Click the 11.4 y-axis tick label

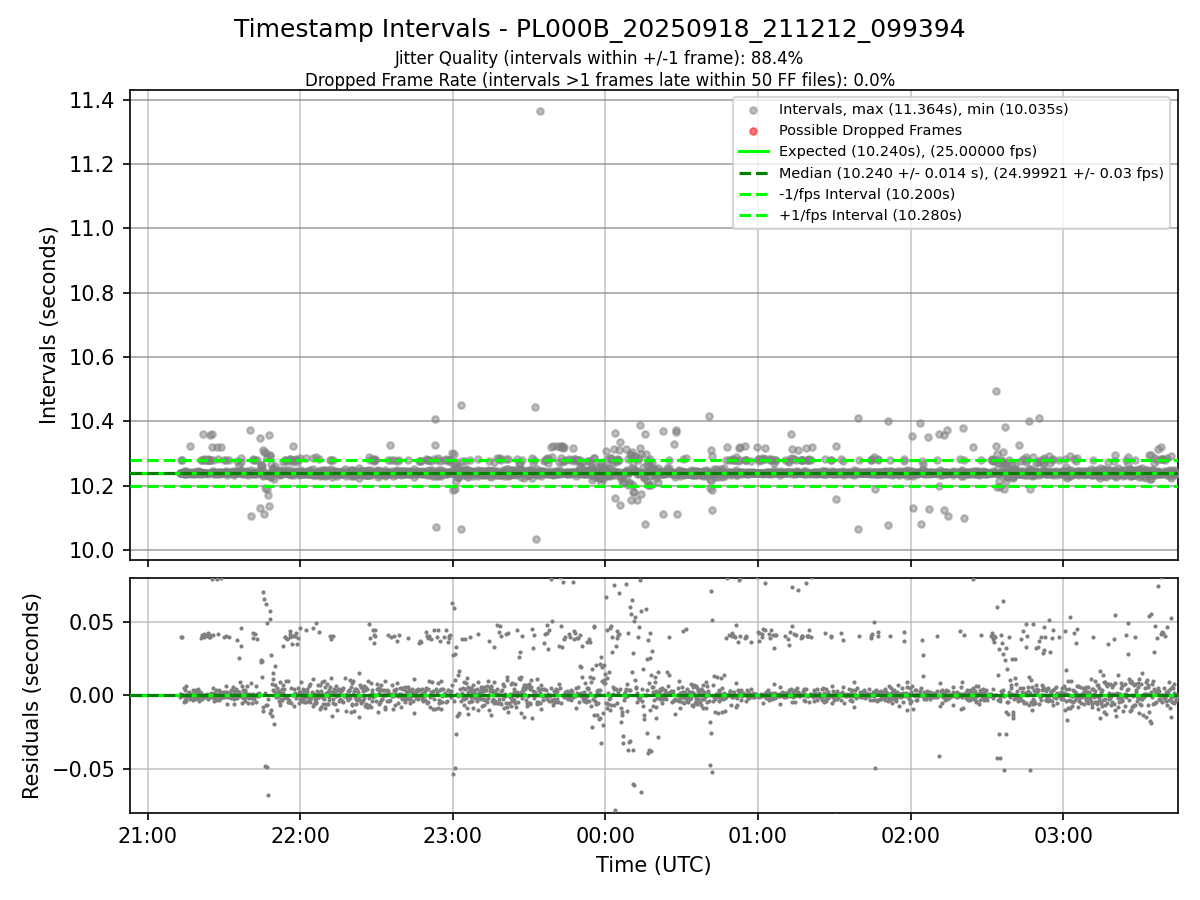(x=91, y=100)
